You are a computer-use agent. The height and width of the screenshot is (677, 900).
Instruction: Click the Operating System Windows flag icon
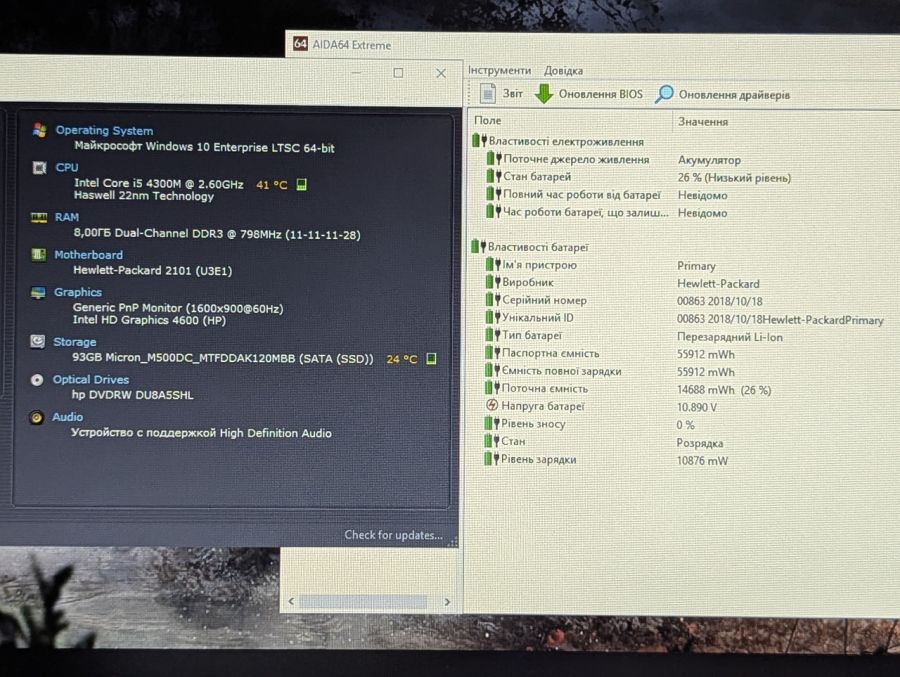click(x=40, y=130)
